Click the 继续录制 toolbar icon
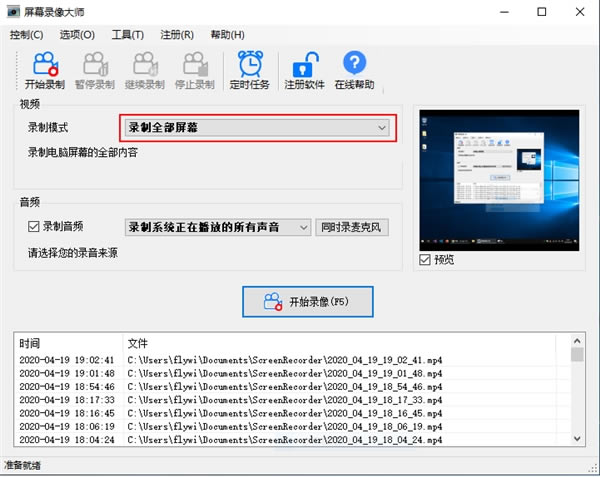600x477 pixels. click(145, 71)
